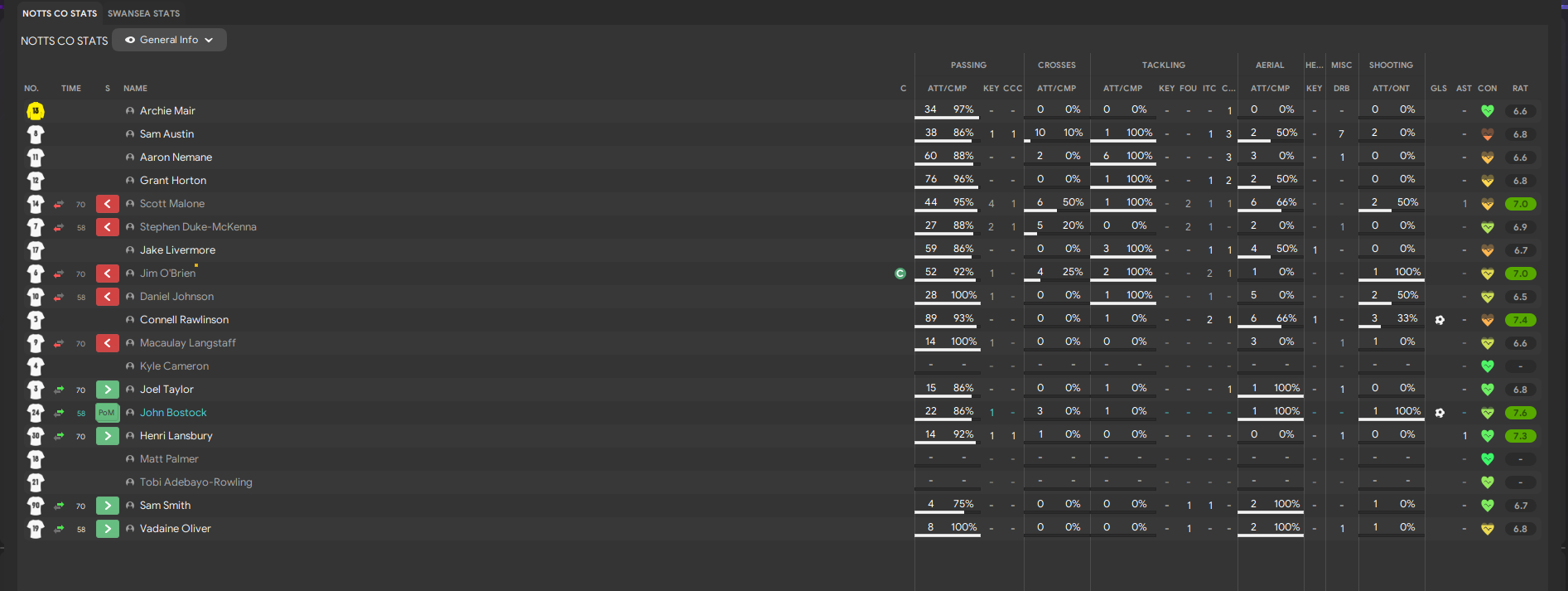Click Archie Mair's green condition heart
The image size is (1568, 591).
pyautogui.click(x=1488, y=111)
